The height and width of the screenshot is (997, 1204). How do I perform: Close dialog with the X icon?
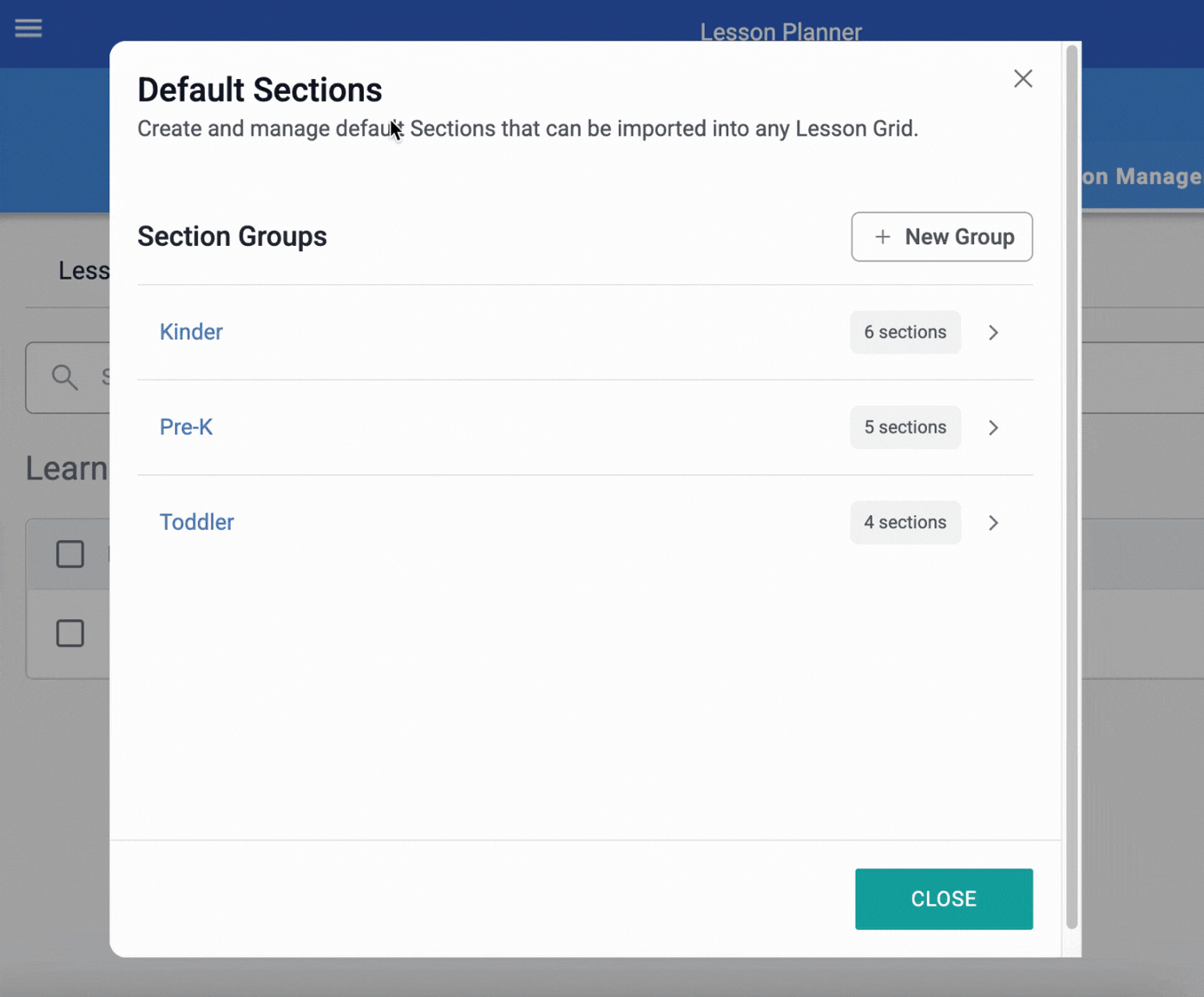point(1023,78)
